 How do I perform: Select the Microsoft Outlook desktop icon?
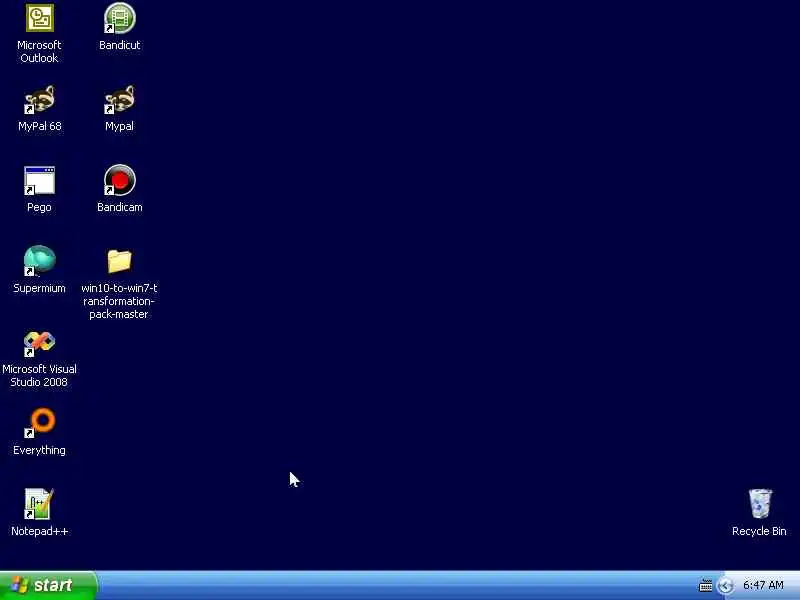coord(39,18)
